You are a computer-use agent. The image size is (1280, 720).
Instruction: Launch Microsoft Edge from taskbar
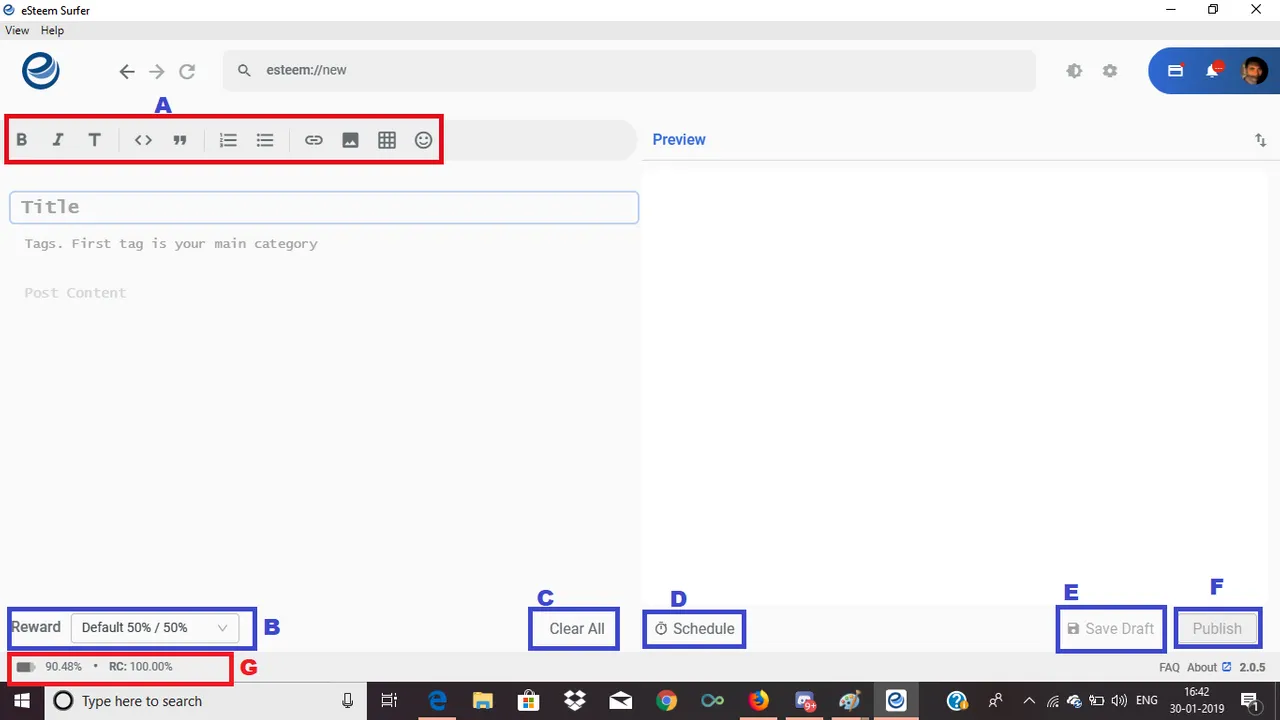coord(437,701)
